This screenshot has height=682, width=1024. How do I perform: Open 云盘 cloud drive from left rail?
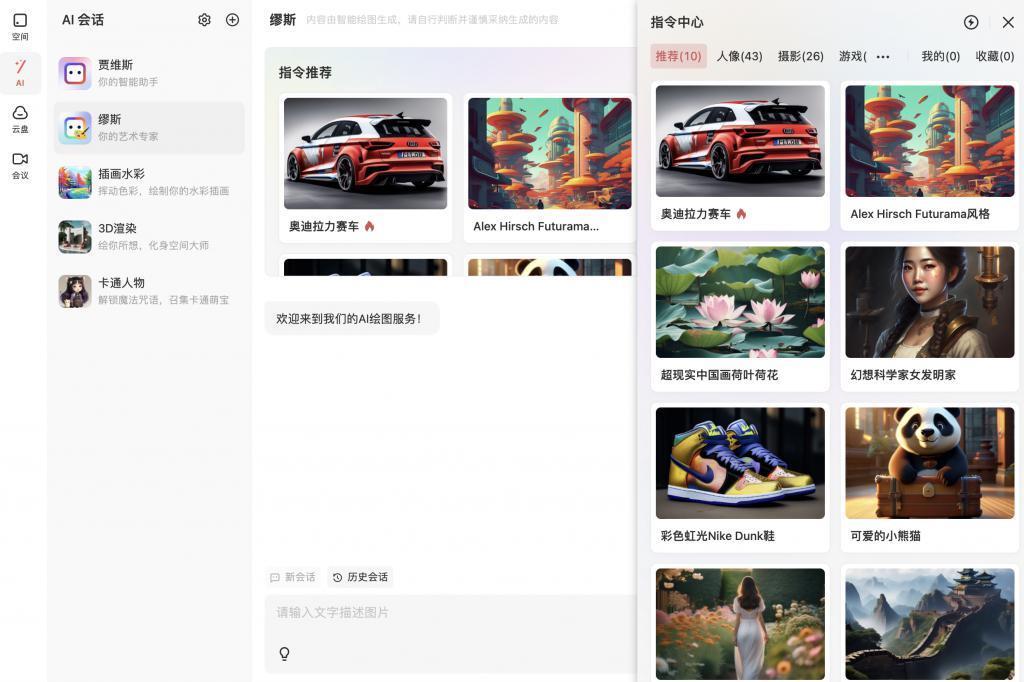click(19, 120)
